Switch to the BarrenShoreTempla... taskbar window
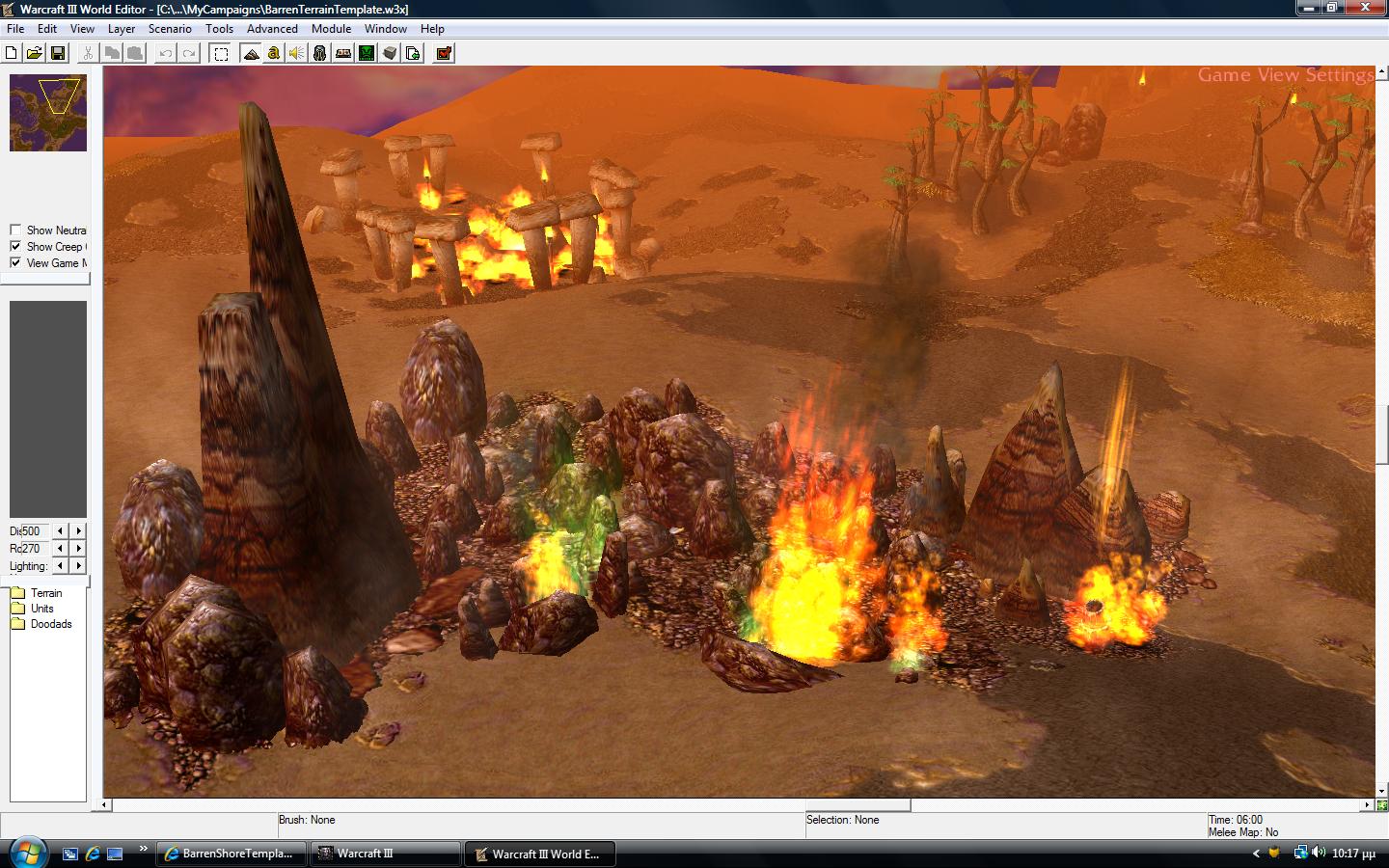Screen dimensions: 1389x868 tap(231, 854)
